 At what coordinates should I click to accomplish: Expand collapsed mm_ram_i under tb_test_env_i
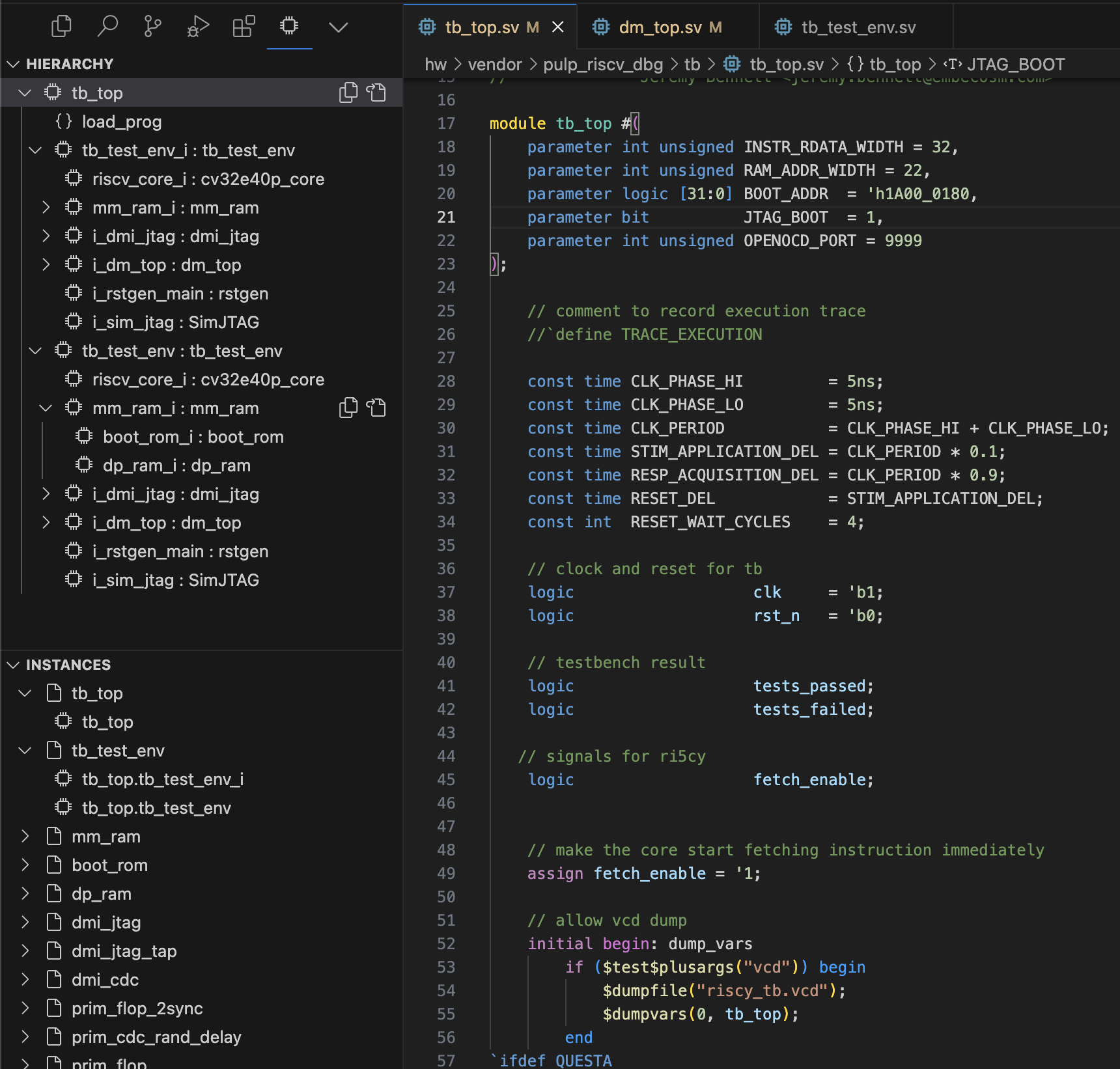(46, 207)
